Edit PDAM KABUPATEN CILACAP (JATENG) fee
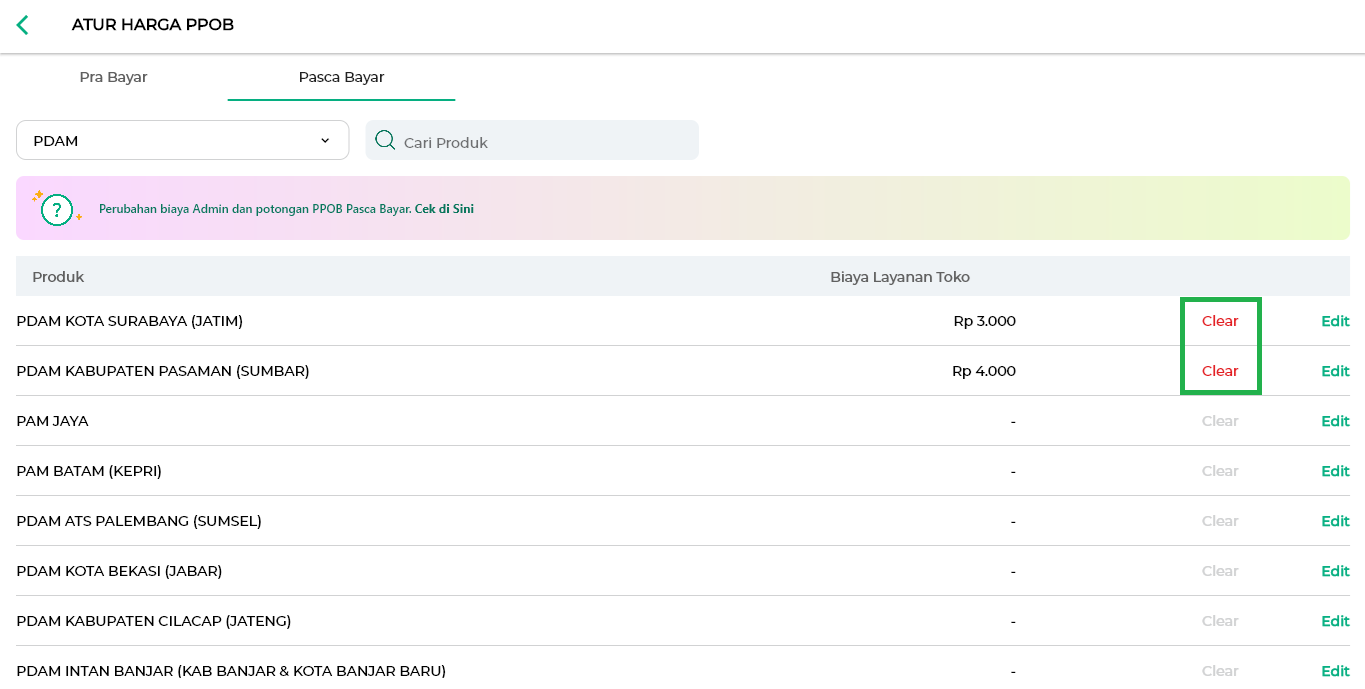This screenshot has width=1365, height=689. 1335,621
